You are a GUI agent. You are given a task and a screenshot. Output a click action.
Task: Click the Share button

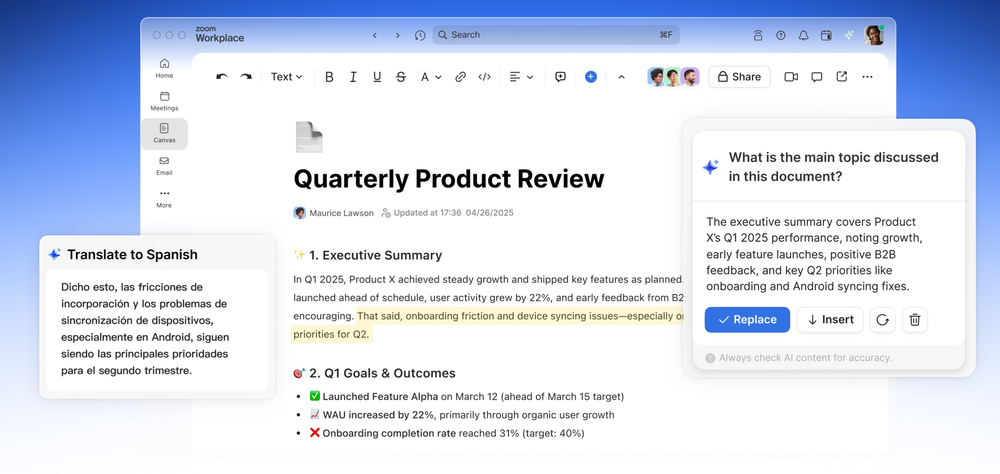739,77
